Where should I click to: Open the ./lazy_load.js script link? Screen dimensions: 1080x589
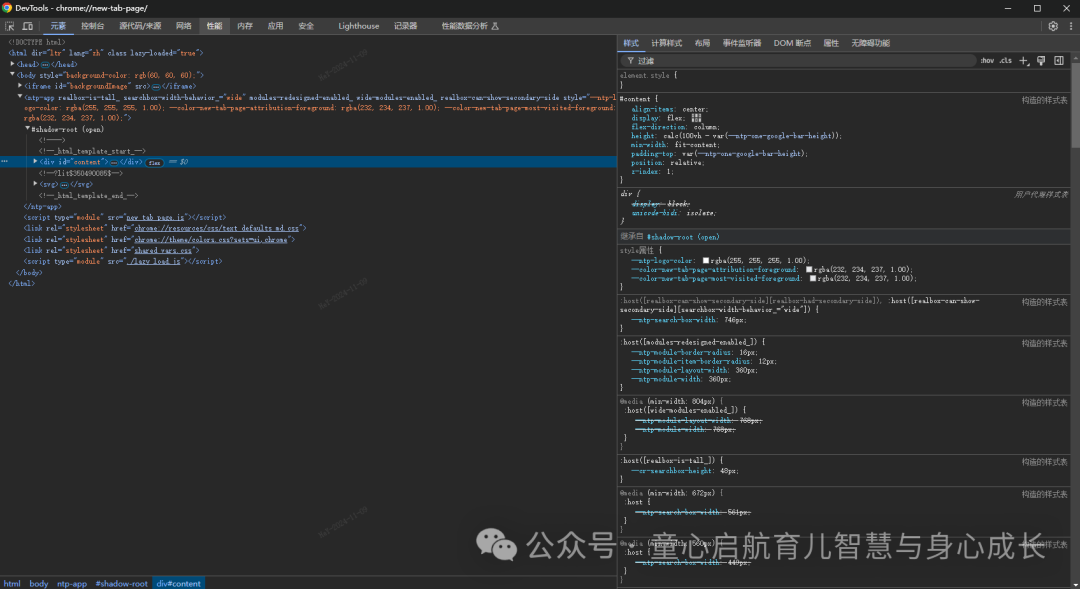click(153, 262)
